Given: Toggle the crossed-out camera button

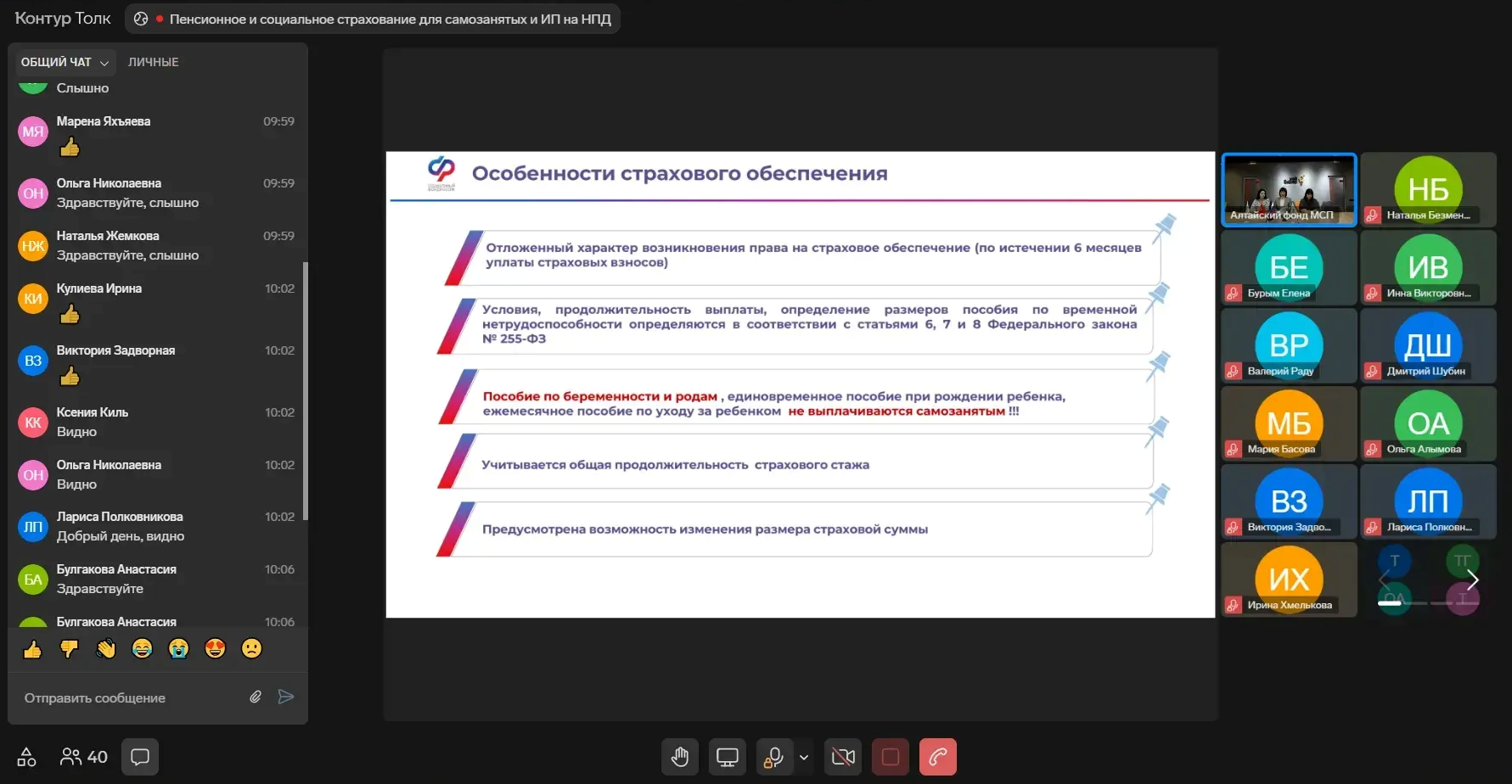Looking at the screenshot, I should tap(843, 757).
